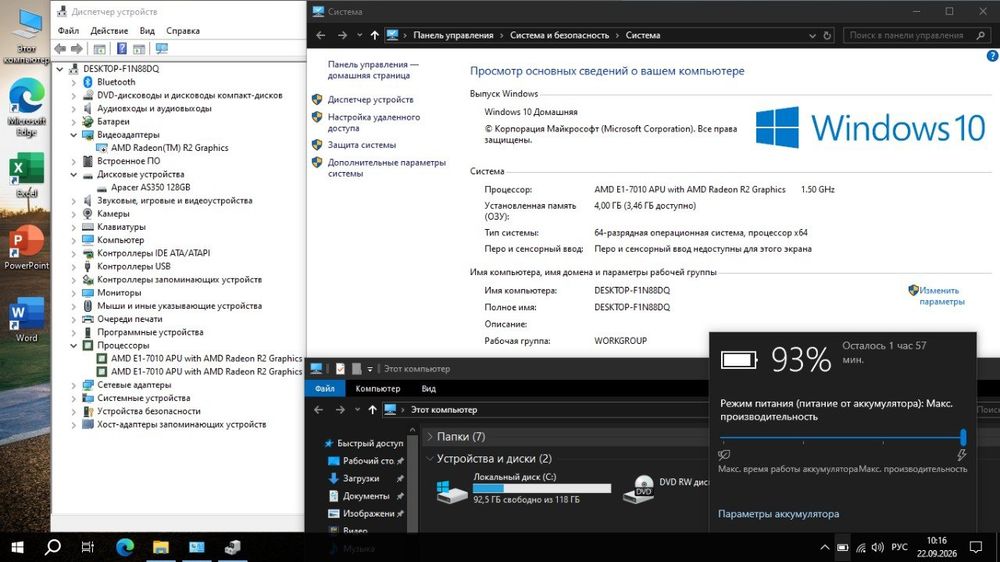
Task: Collapse Процессоры node
Action: 74,345
